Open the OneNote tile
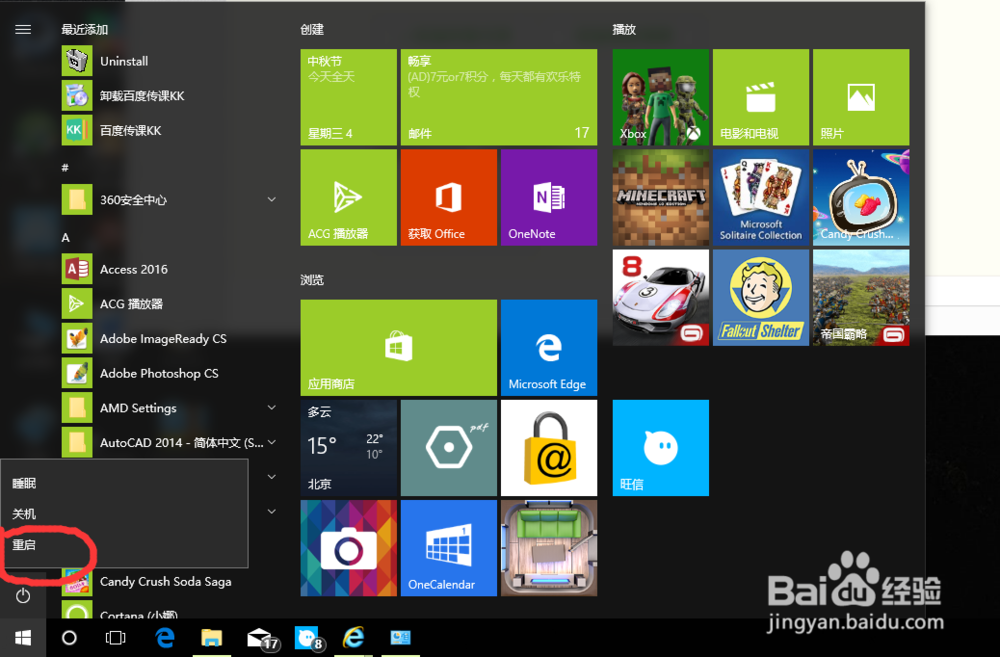Screen dimensions: 1000x657 pyautogui.click(x=548, y=197)
